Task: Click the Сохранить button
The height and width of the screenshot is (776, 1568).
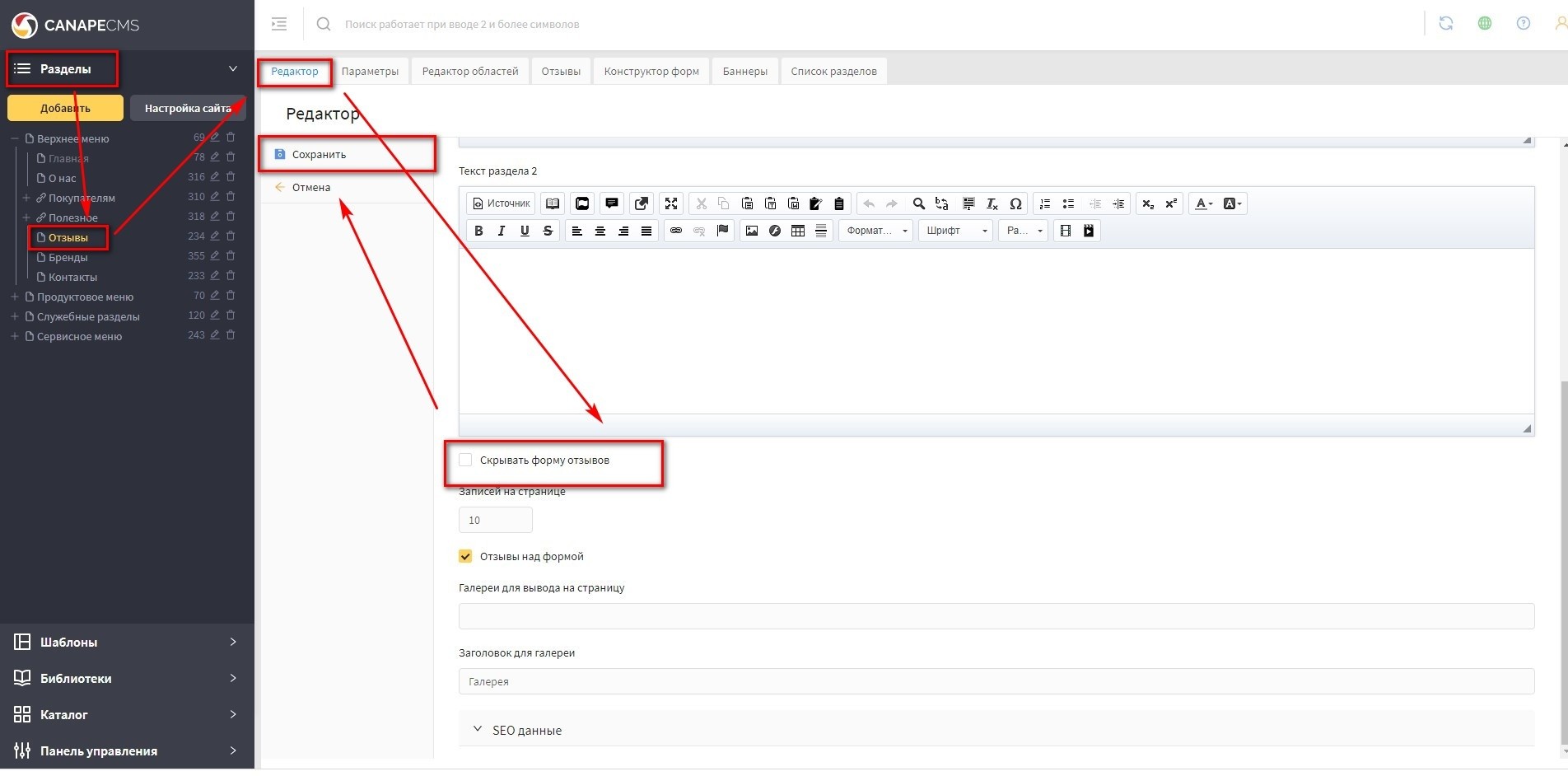Action: (x=319, y=155)
